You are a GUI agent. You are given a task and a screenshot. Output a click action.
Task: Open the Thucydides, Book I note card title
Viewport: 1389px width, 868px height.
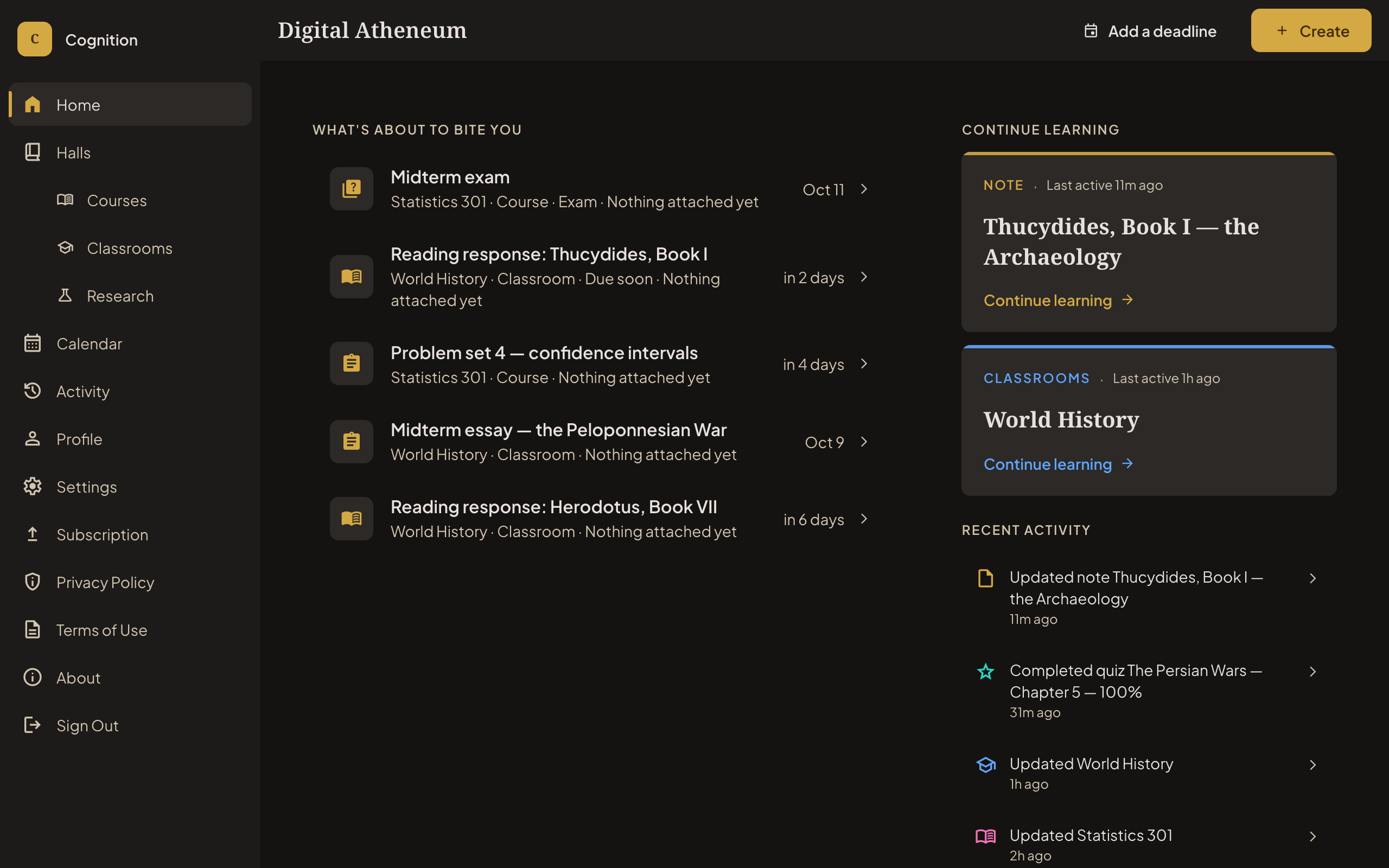[1121, 242]
